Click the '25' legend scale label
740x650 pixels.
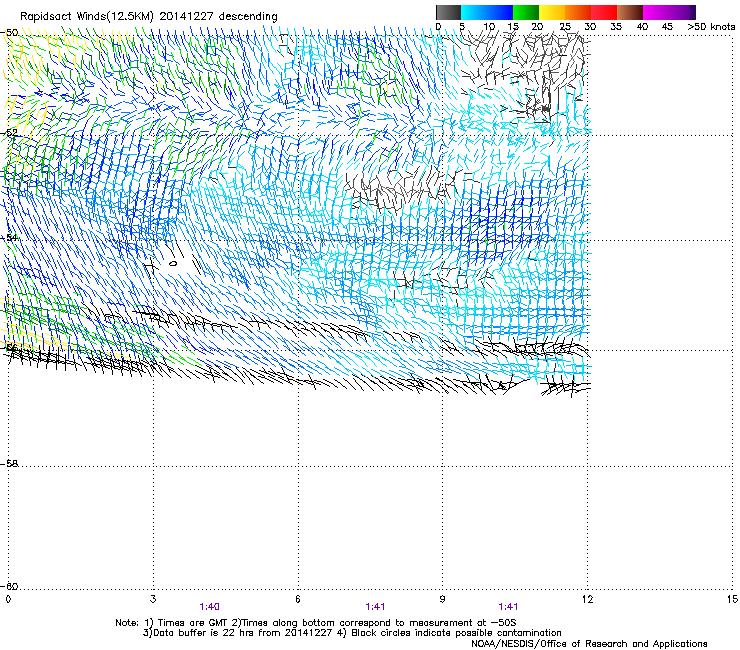[x=565, y=27]
